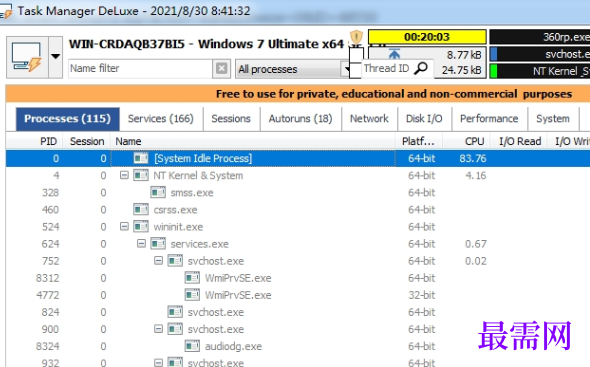The width and height of the screenshot is (590, 367).
Task: Click the Task Manager DeLuxe title bar icon
Action: pos(6,11)
